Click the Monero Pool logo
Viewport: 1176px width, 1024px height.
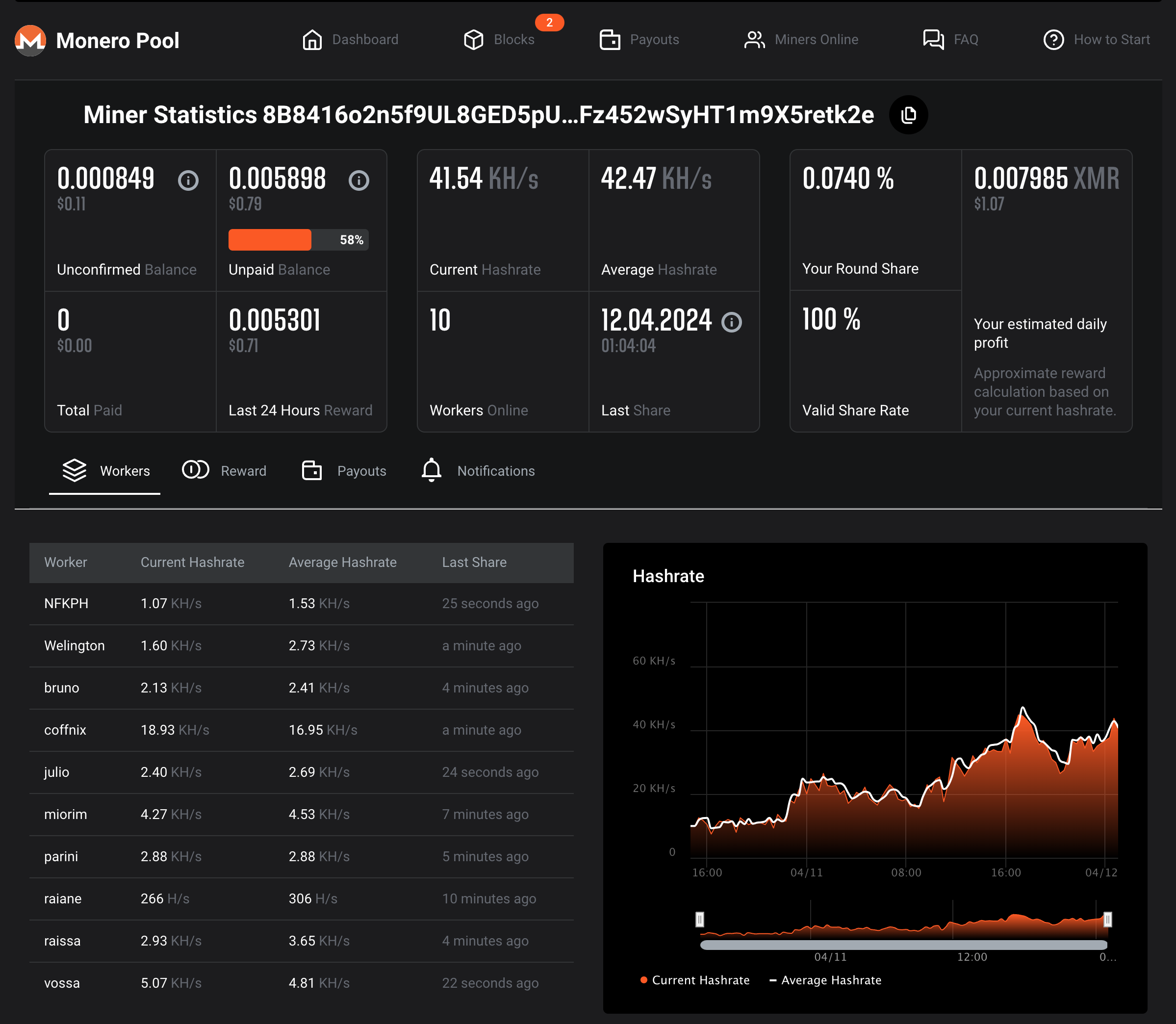click(30, 41)
